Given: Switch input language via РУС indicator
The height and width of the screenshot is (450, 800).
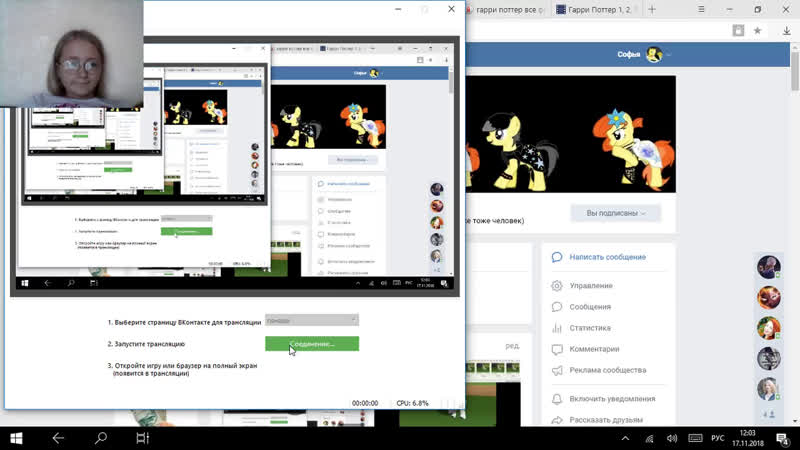Looking at the screenshot, I should (x=717, y=438).
